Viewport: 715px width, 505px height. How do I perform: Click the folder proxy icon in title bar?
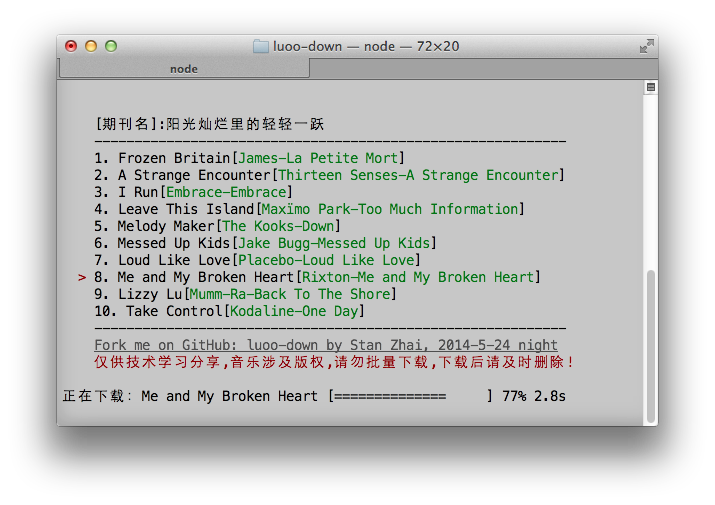tap(261, 46)
